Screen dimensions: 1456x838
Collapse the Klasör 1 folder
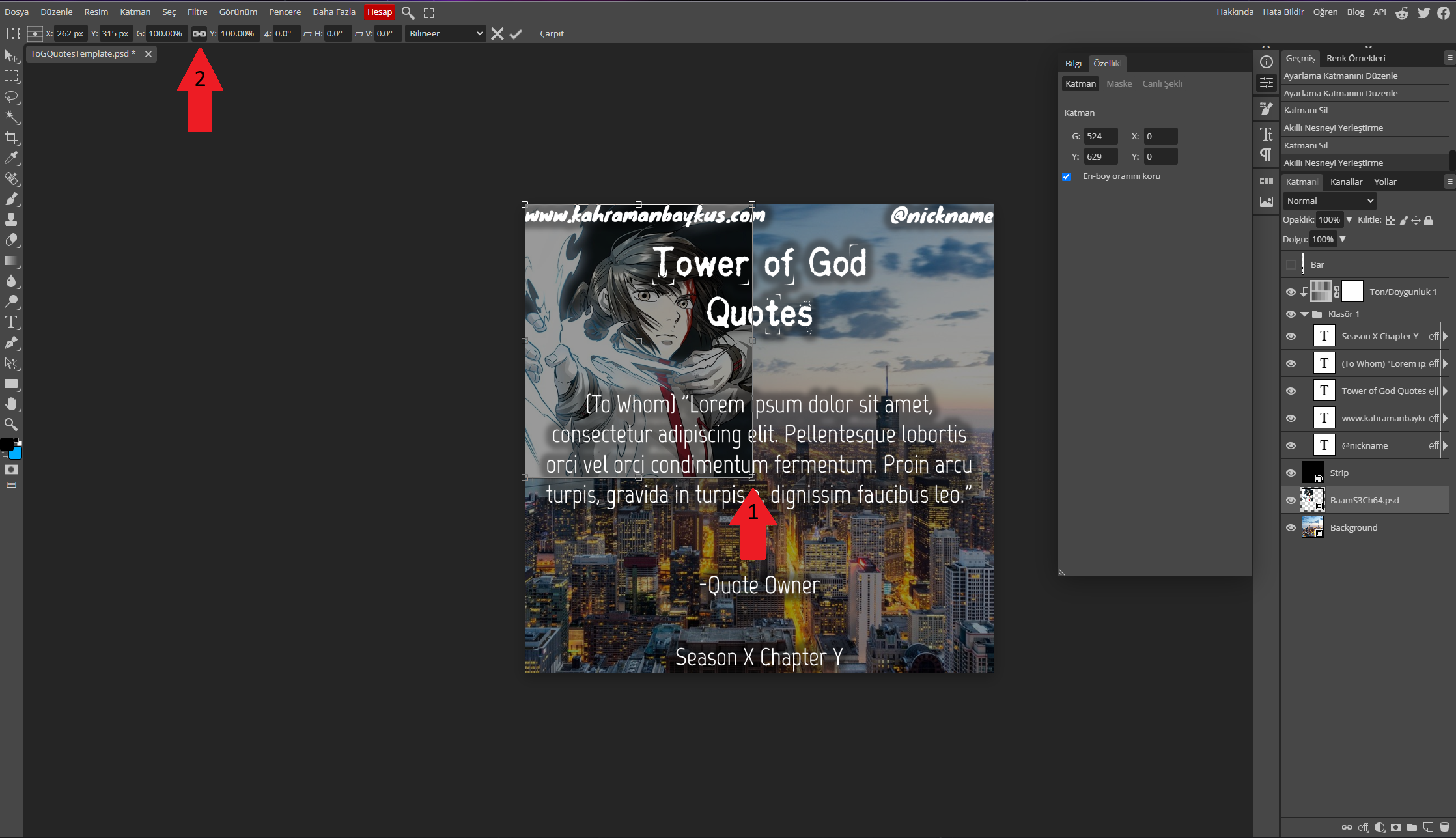click(x=1304, y=314)
